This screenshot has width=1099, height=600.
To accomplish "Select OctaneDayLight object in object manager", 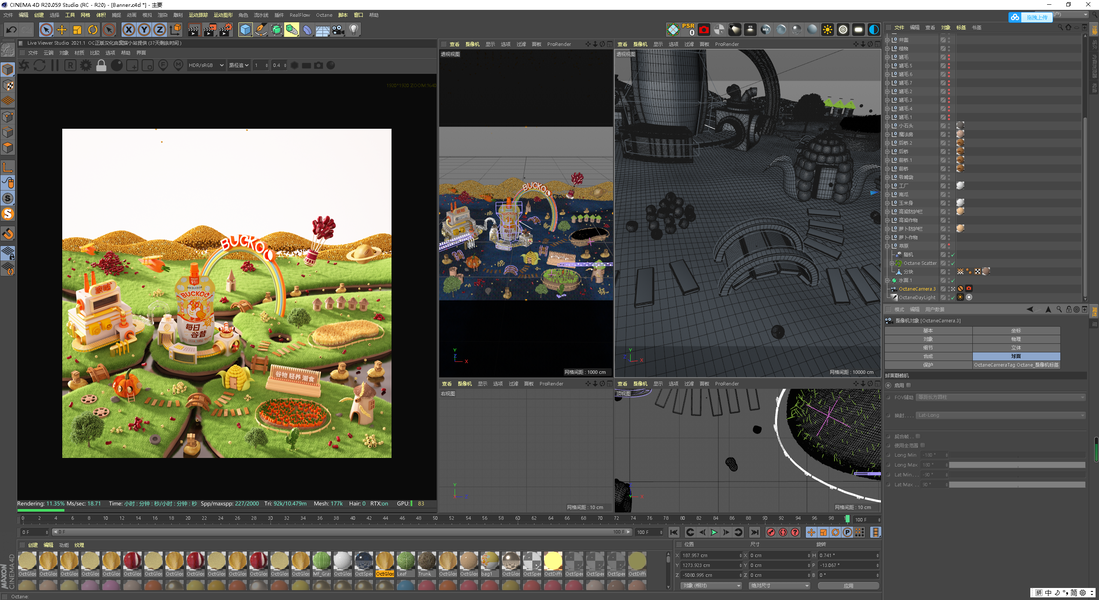I will (x=917, y=297).
